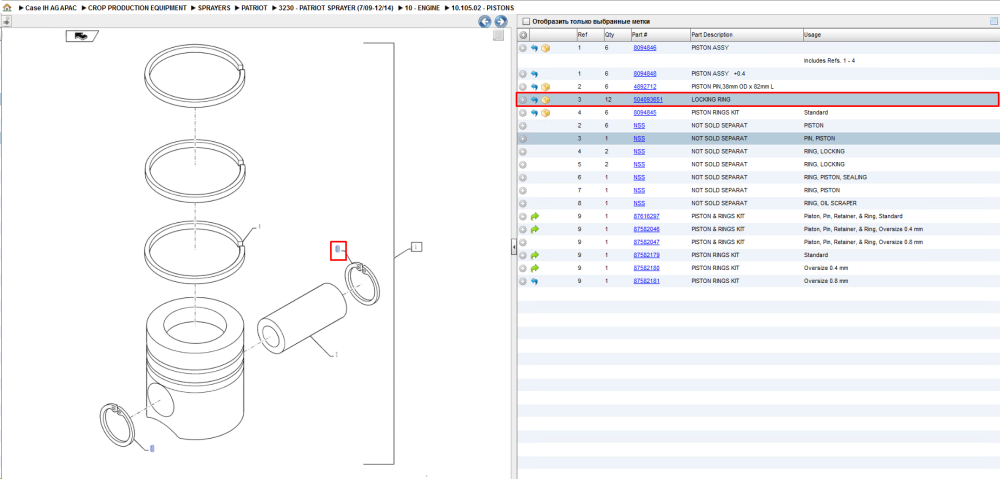Add part 8094846 with its plus circle

tap(523, 48)
